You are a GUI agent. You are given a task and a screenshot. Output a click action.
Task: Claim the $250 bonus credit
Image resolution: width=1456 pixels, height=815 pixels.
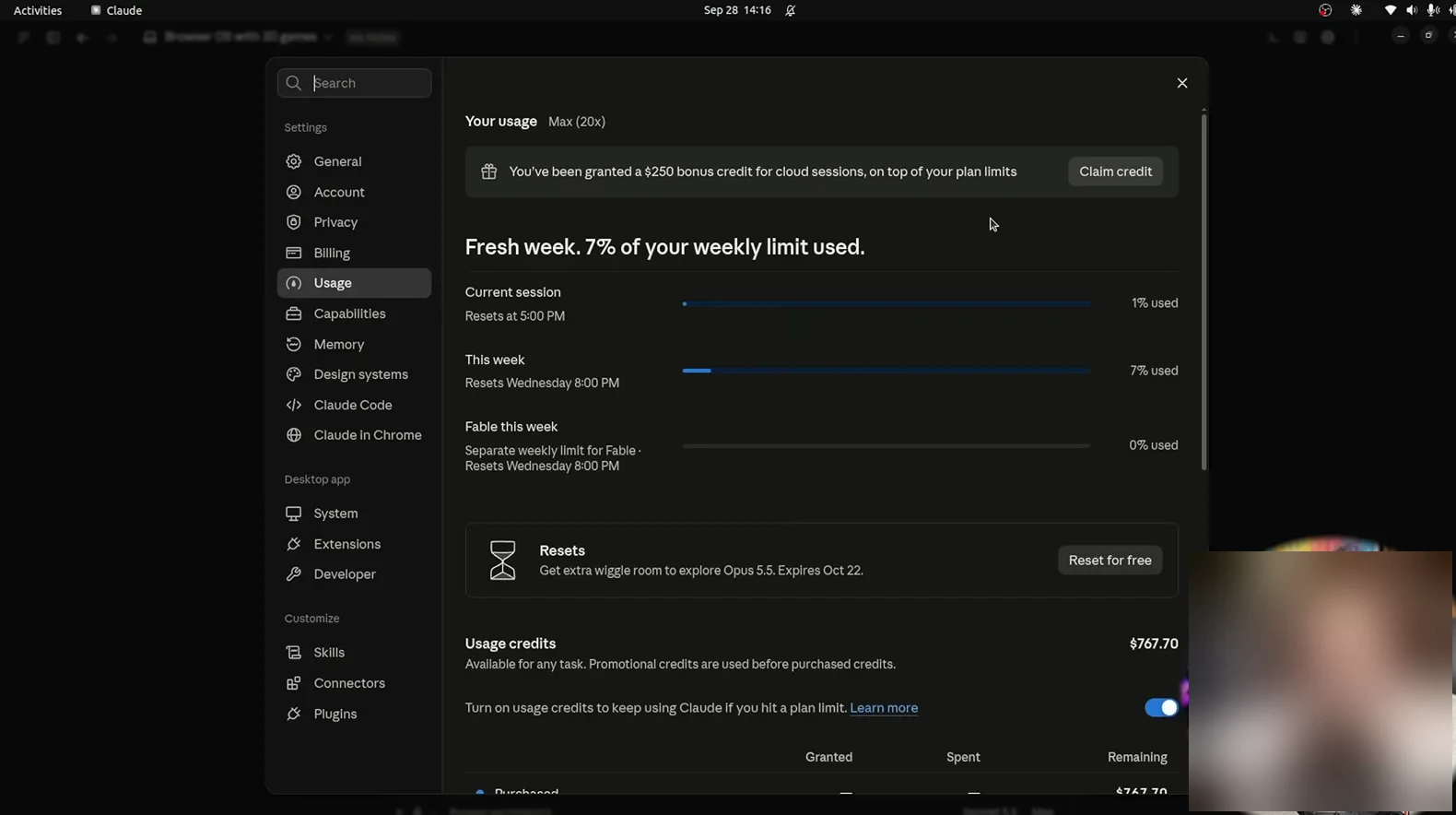click(1115, 171)
